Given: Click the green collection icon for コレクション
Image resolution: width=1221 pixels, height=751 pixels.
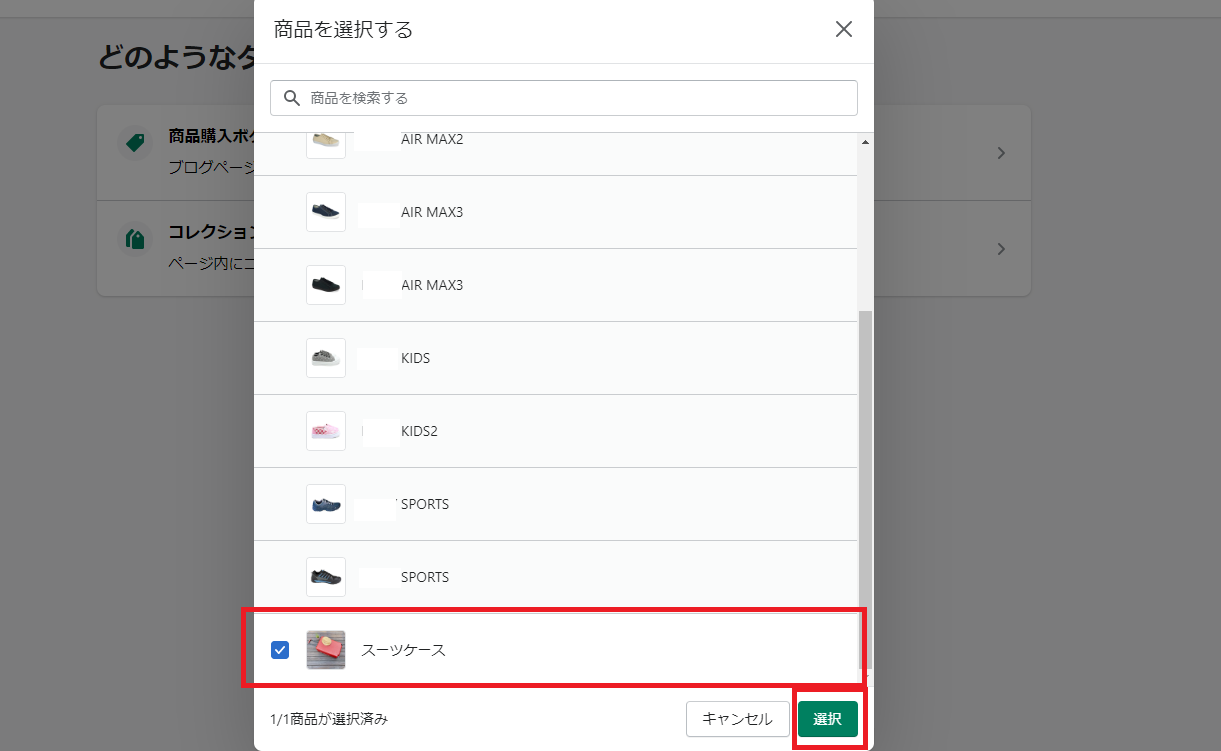Looking at the screenshot, I should [x=133, y=238].
